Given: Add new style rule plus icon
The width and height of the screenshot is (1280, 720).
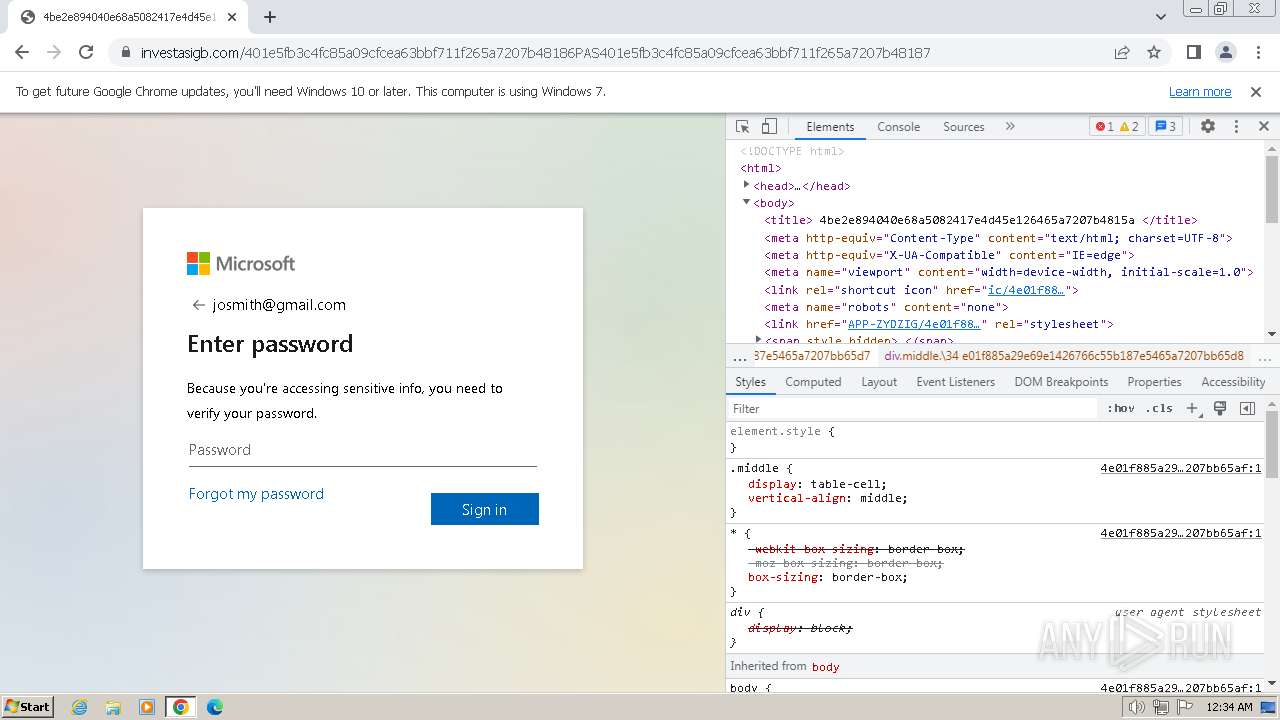Looking at the screenshot, I should coord(1192,408).
